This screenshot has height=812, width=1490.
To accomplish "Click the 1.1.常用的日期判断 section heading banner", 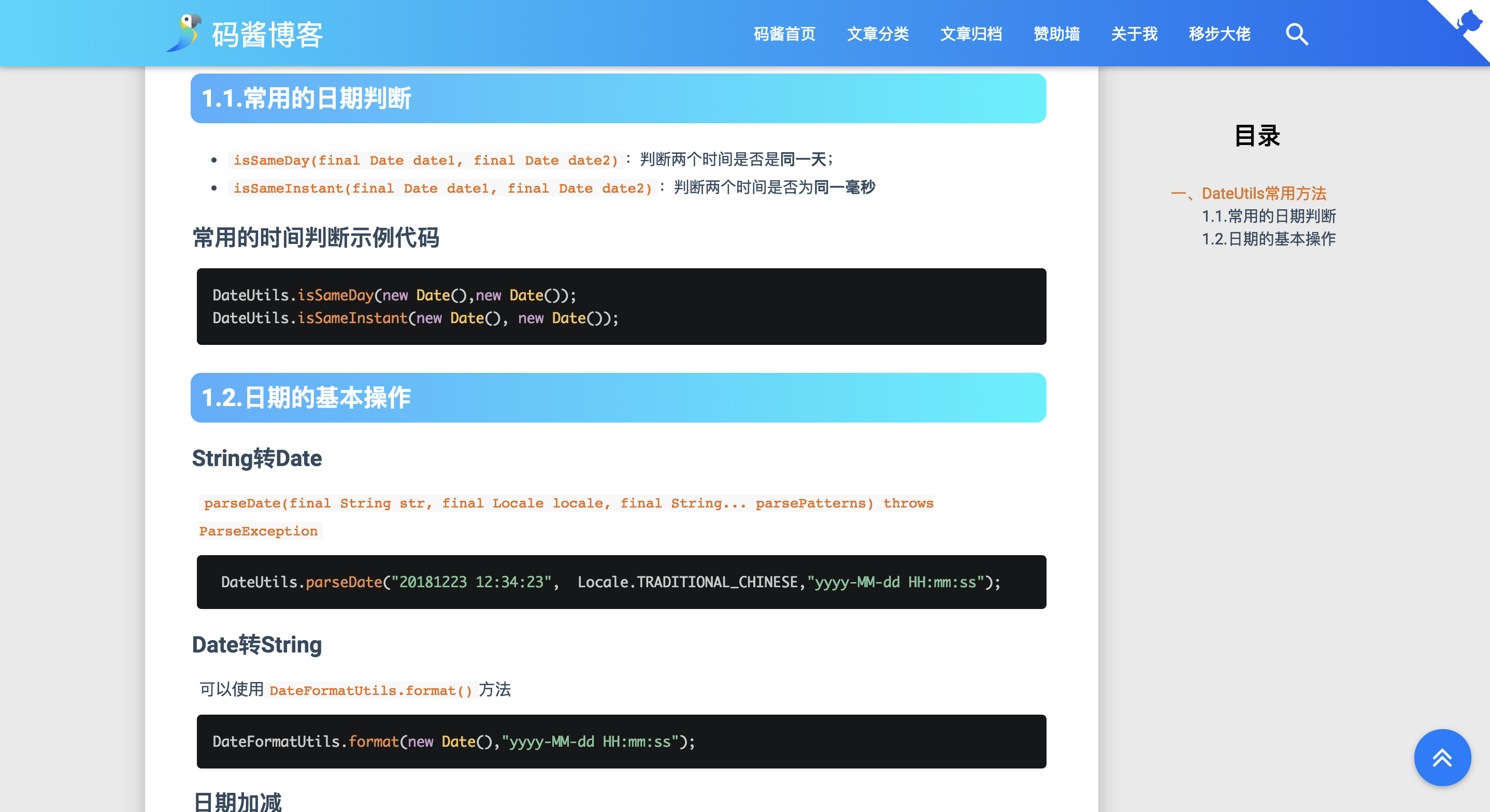I will 618,98.
